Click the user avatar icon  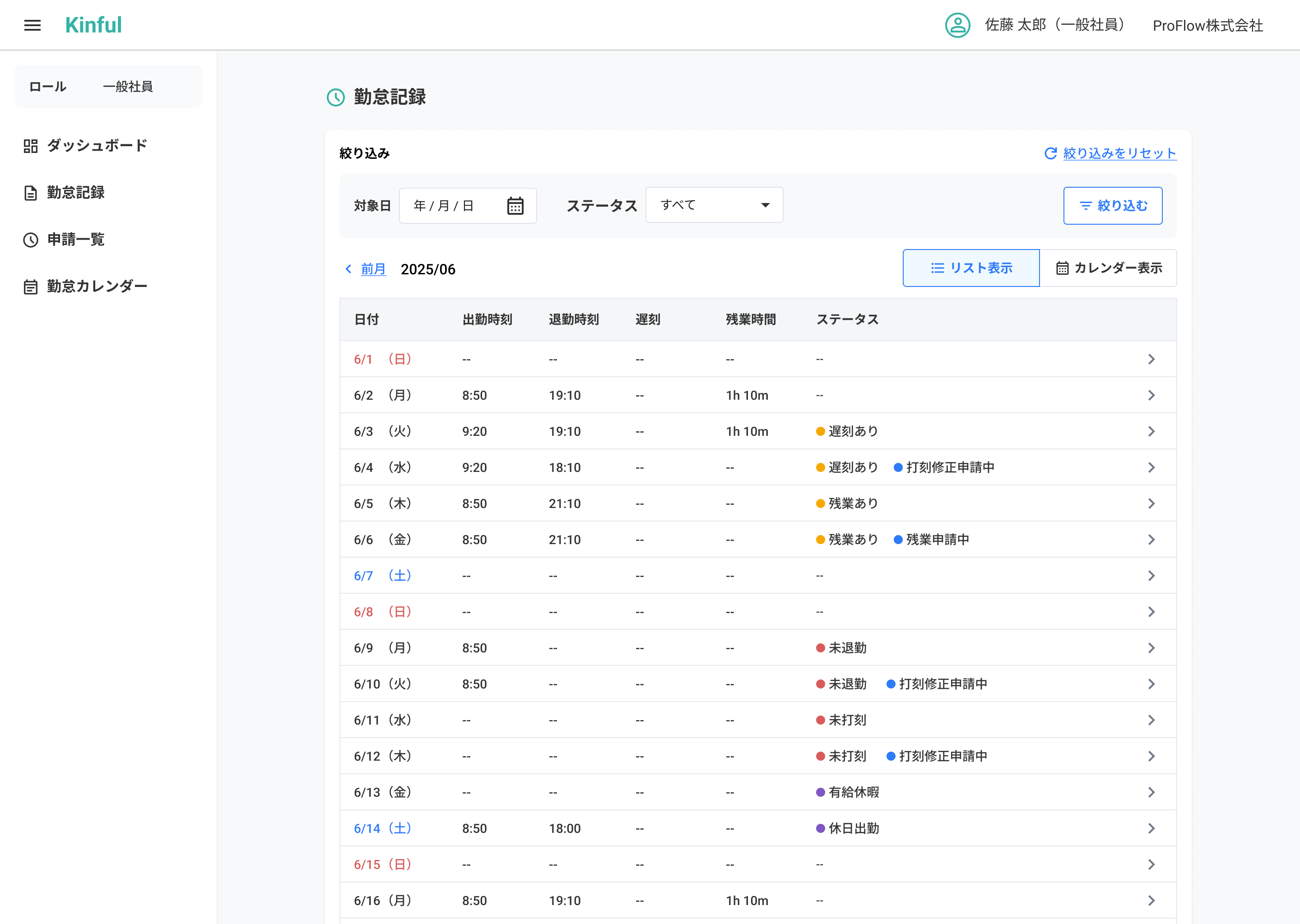coord(957,25)
